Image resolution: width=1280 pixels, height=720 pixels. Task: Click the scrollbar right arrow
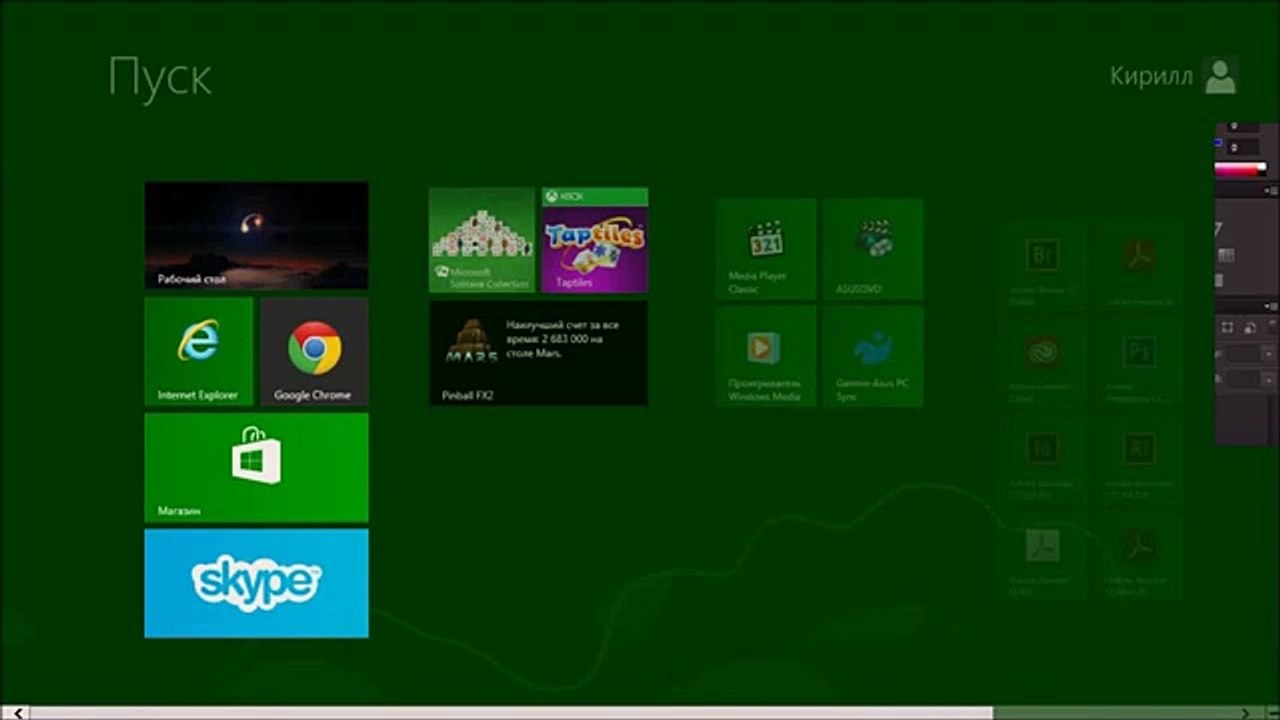1244,713
